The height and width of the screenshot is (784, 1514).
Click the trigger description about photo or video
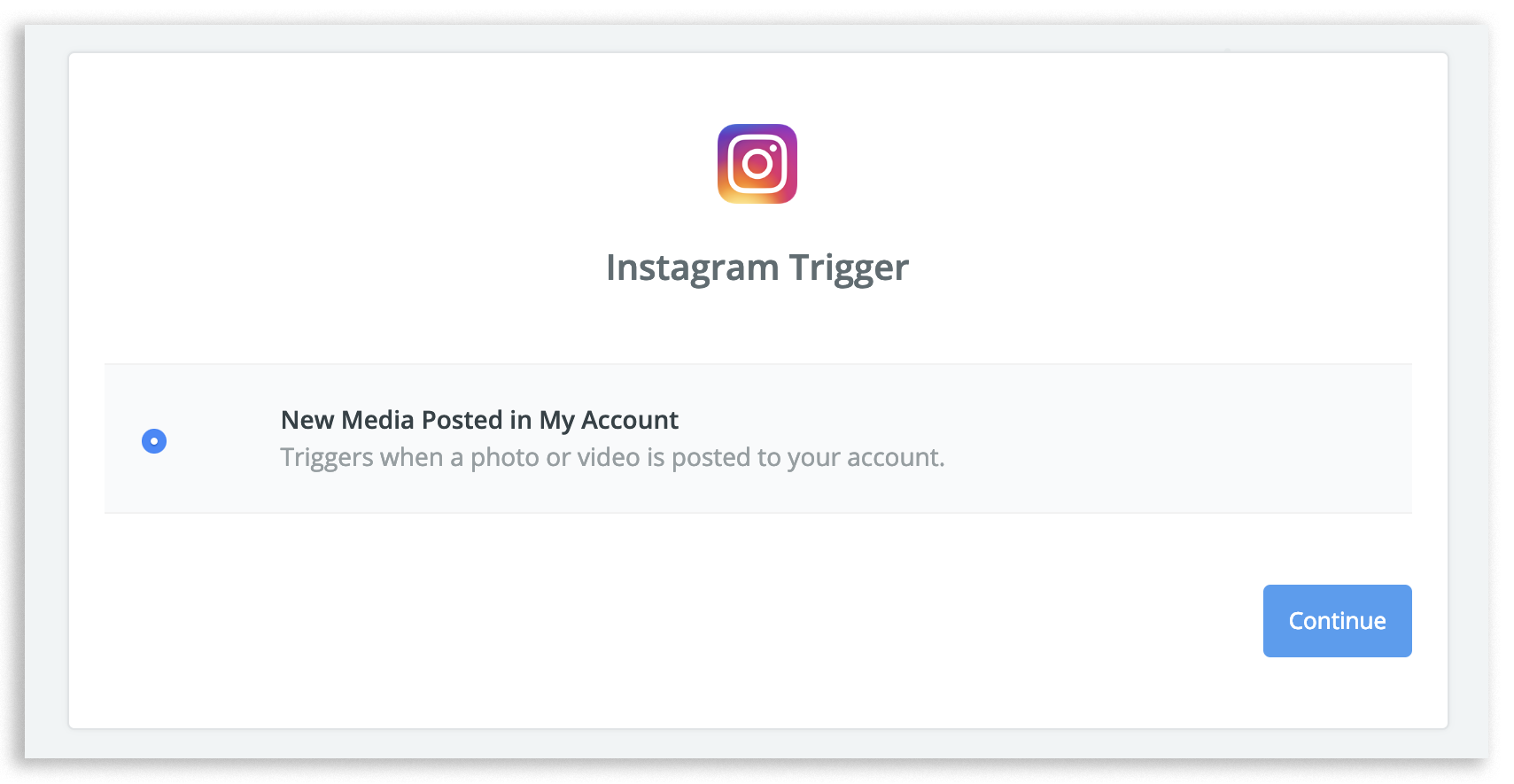(612, 457)
